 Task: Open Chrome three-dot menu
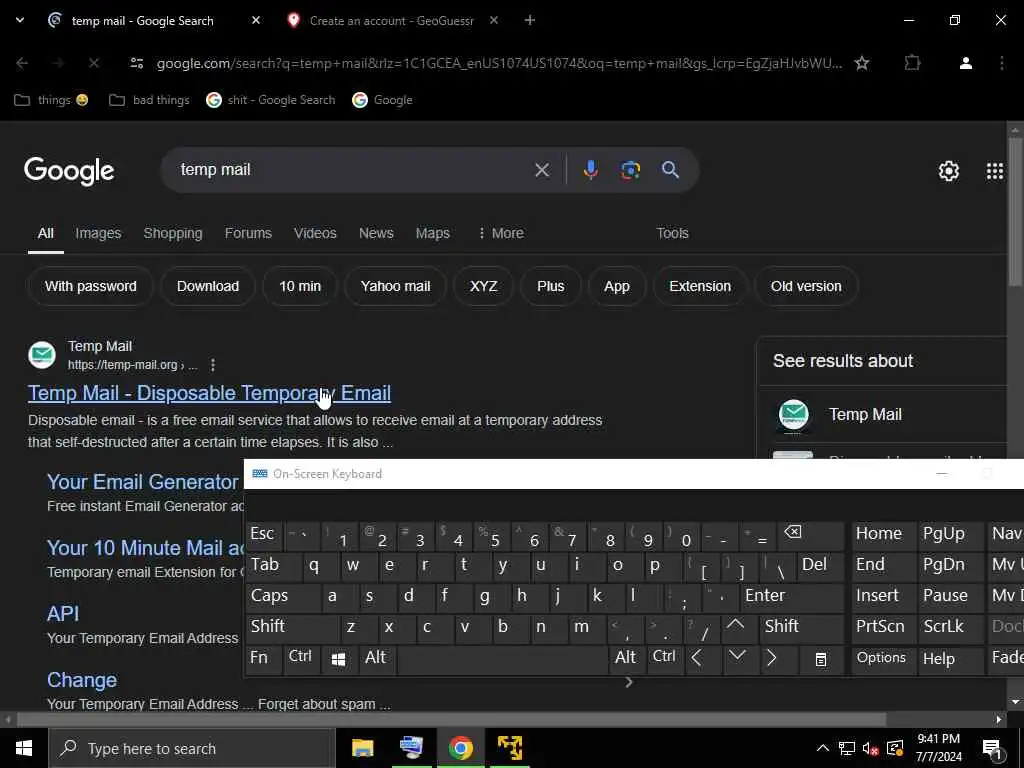point(1002,63)
